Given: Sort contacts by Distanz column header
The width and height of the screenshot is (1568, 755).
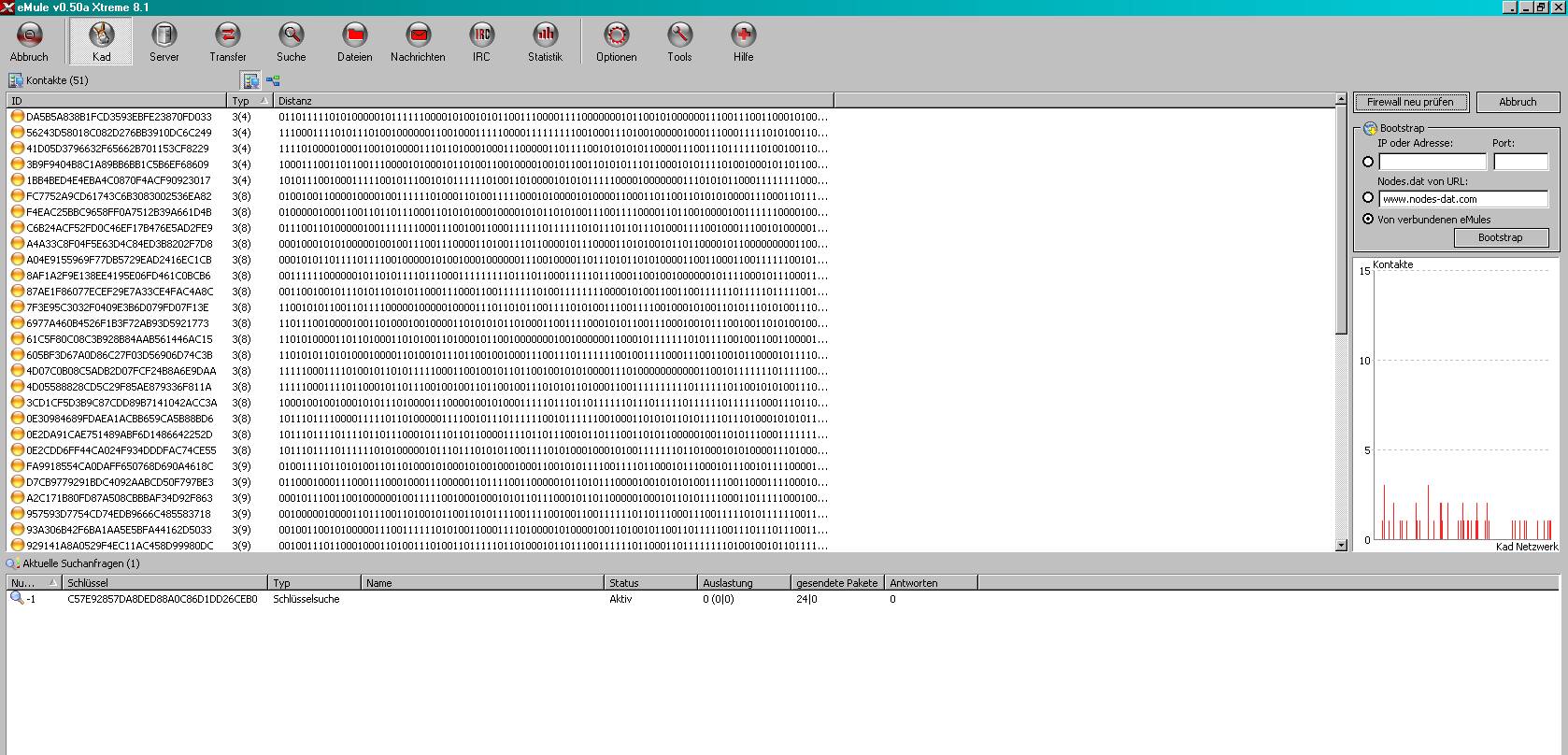Looking at the screenshot, I should coord(553,100).
